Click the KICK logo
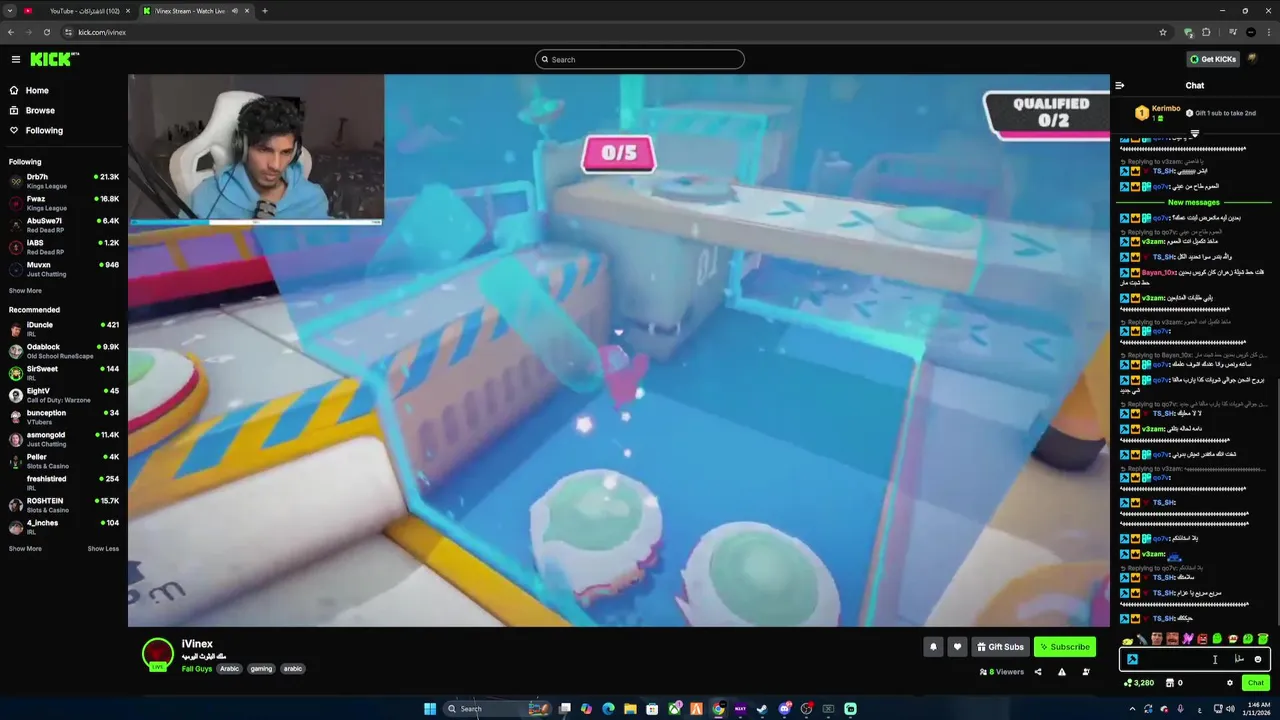The image size is (1280, 720). 54,59
